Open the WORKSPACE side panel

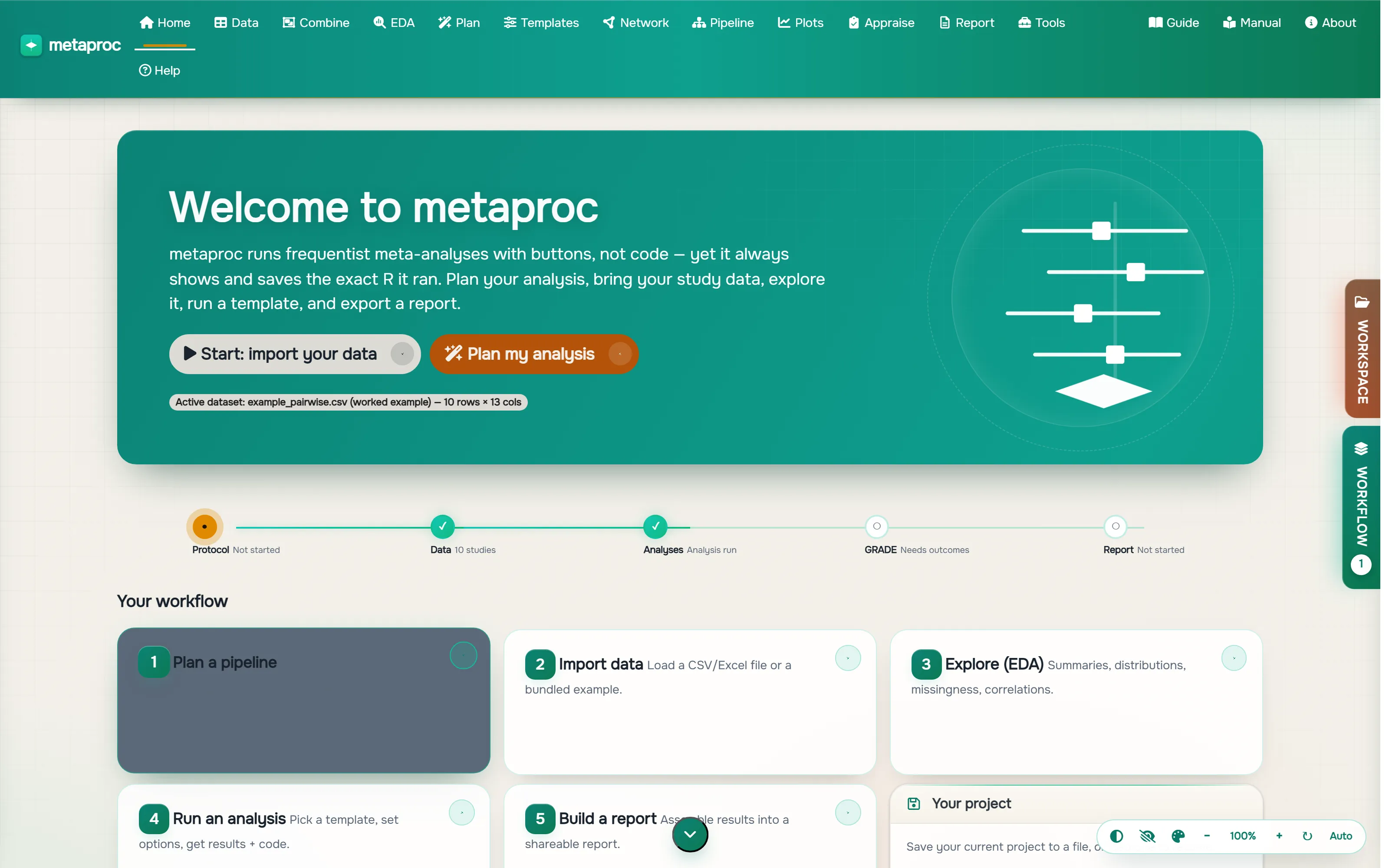click(1362, 349)
